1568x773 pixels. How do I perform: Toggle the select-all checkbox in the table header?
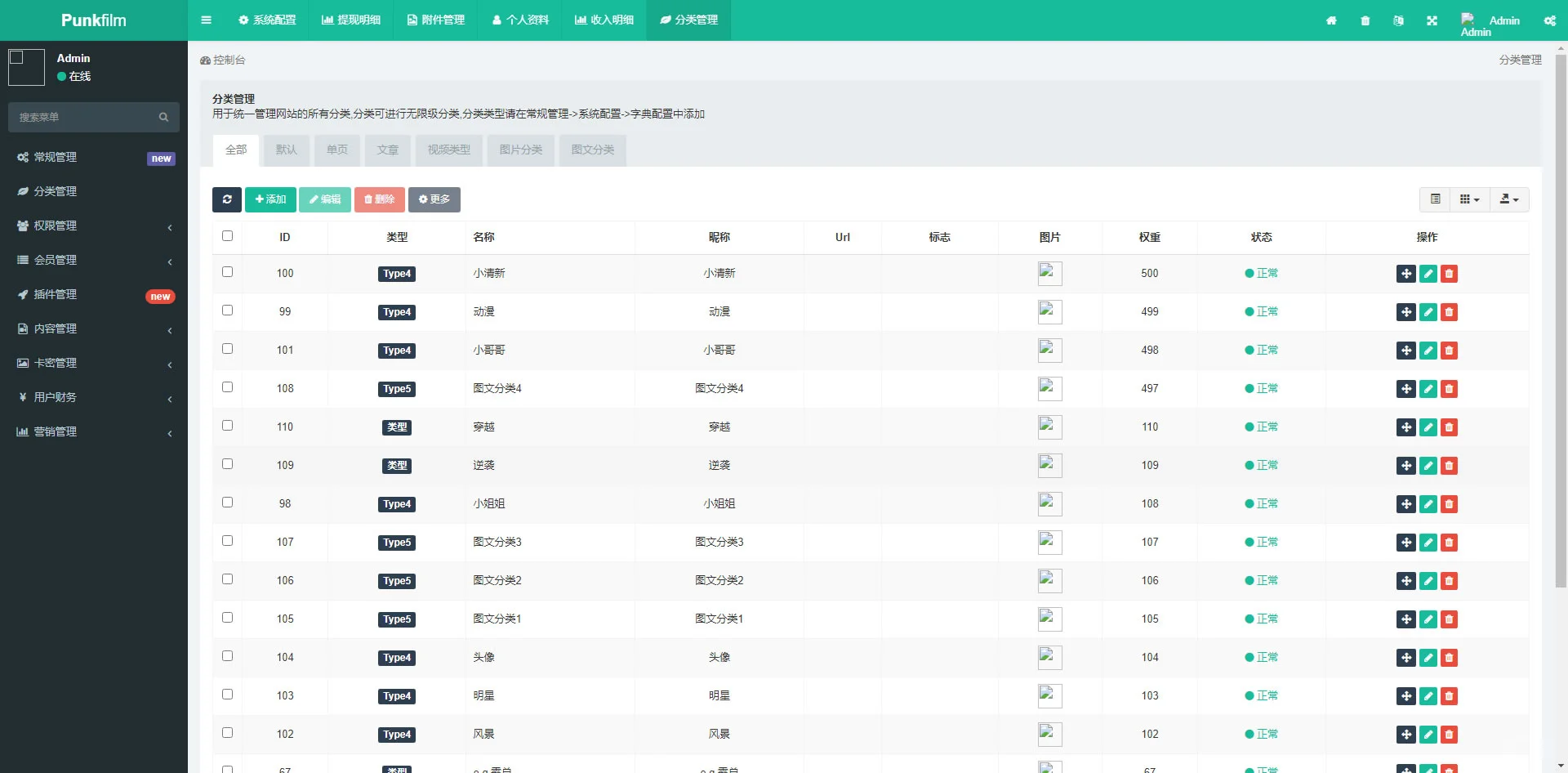pyautogui.click(x=227, y=236)
